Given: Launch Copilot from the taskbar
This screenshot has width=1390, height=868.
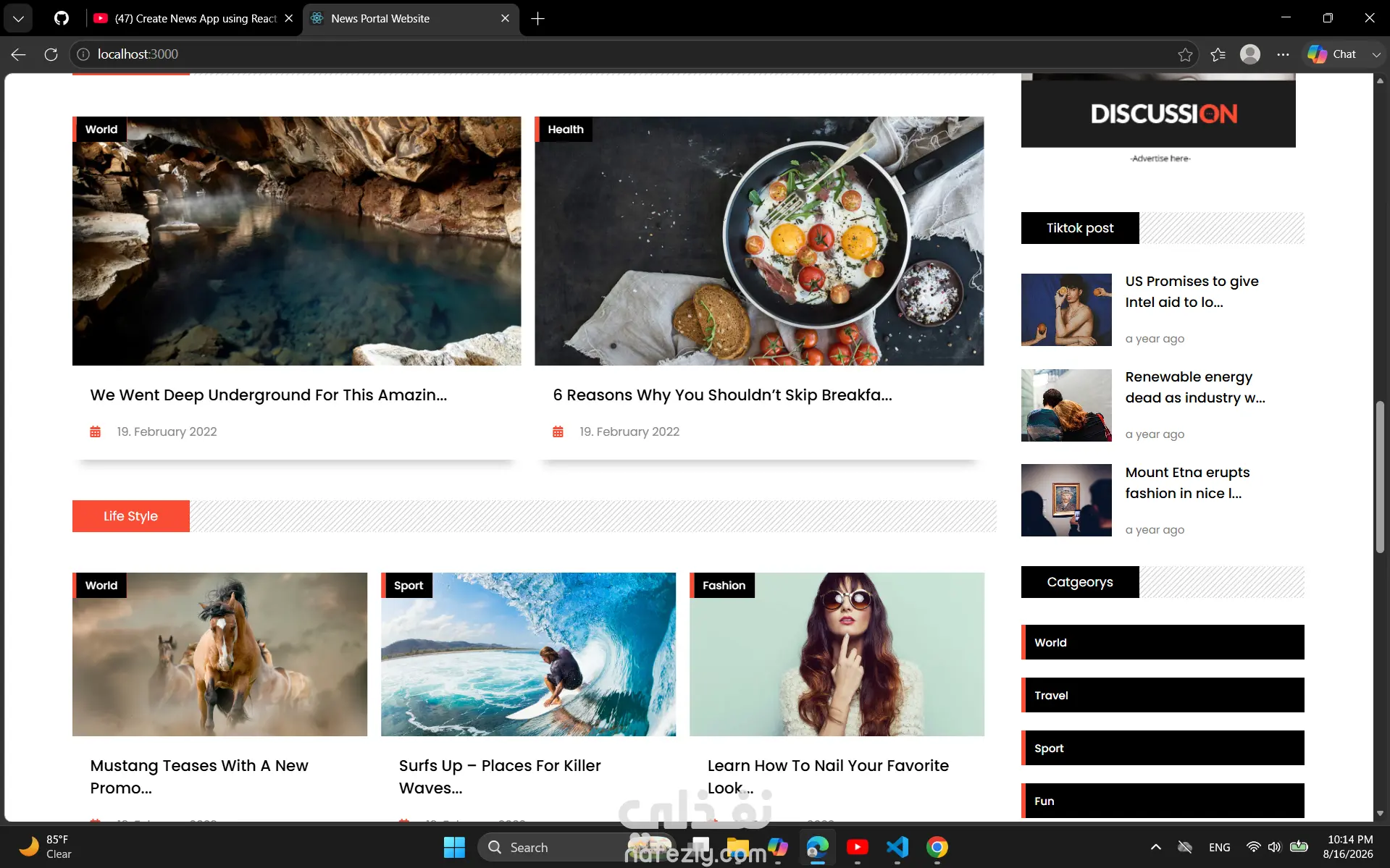Looking at the screenshot, I should click(778, 847).
